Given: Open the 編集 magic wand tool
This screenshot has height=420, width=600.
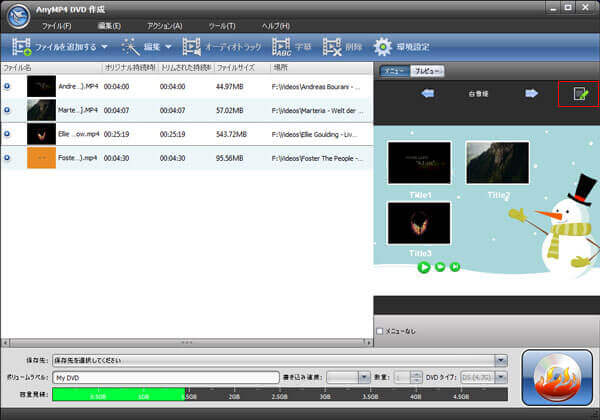Looking at the screenshot, I should point(131,46).
